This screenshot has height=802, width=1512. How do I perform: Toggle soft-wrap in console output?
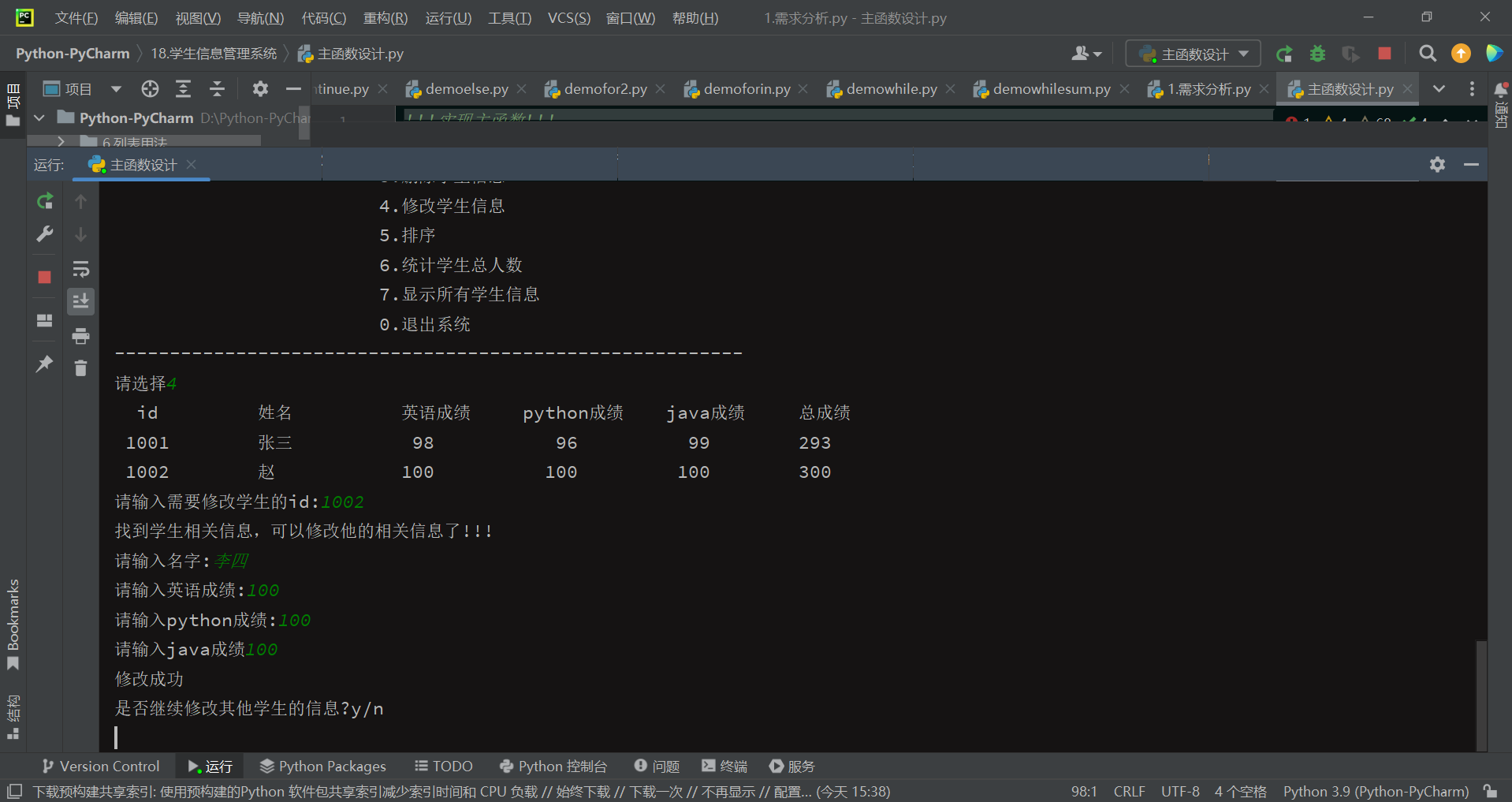(81, 269)
